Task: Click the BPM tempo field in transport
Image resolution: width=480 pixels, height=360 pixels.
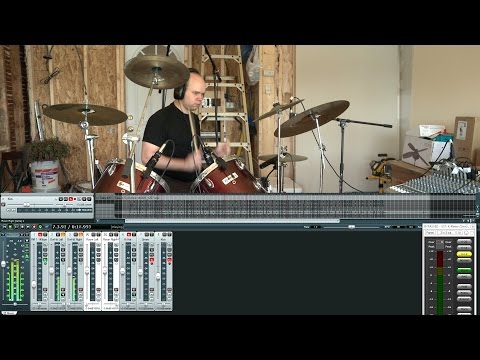Action: (x=398, y=227)
